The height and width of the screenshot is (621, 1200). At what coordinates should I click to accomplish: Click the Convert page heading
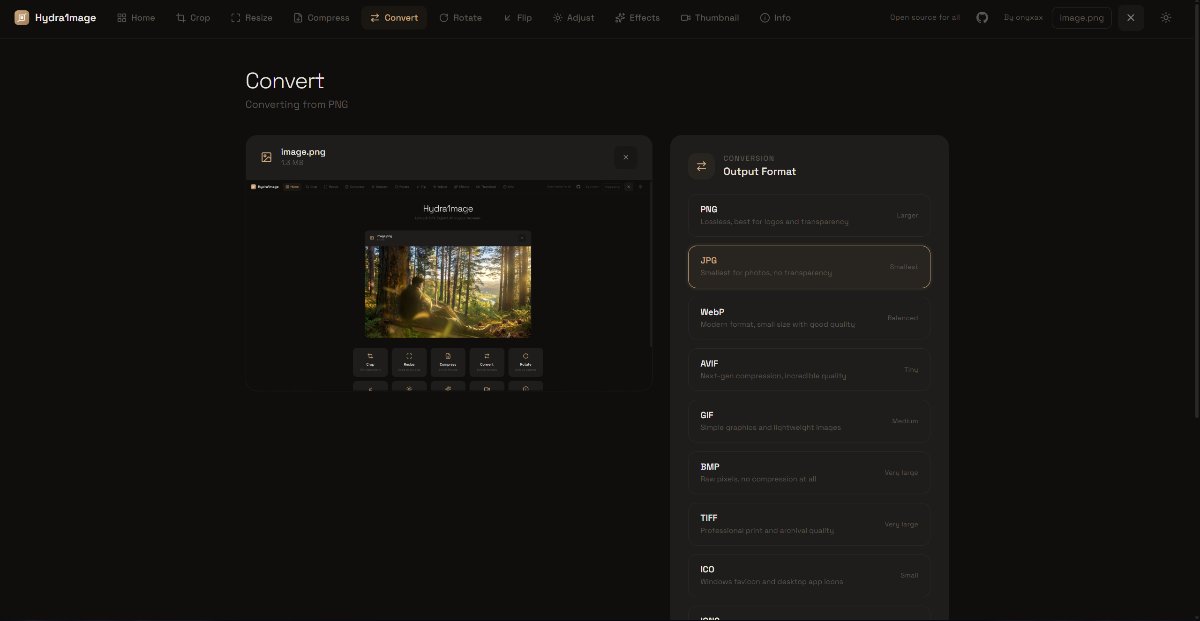click(x=285, y=81)
